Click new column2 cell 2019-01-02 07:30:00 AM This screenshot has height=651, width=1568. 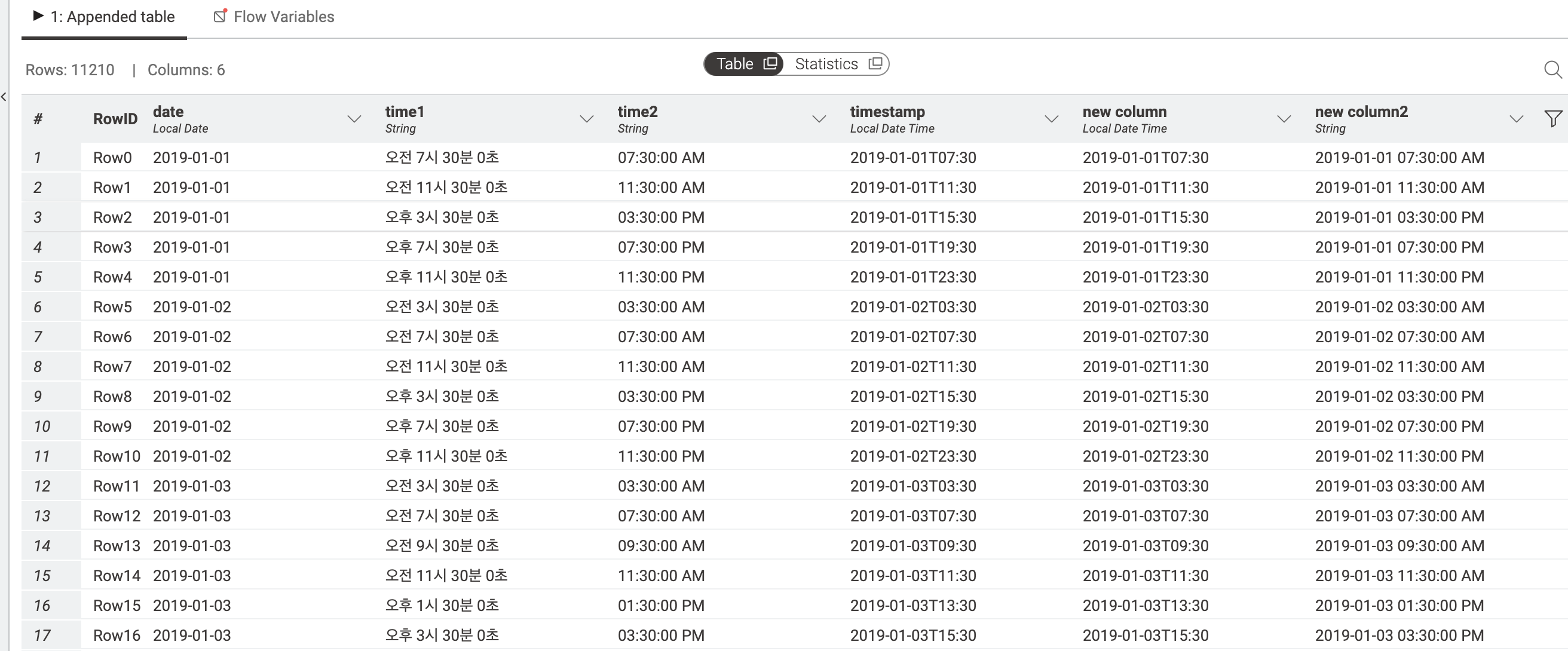point(1399,336)
